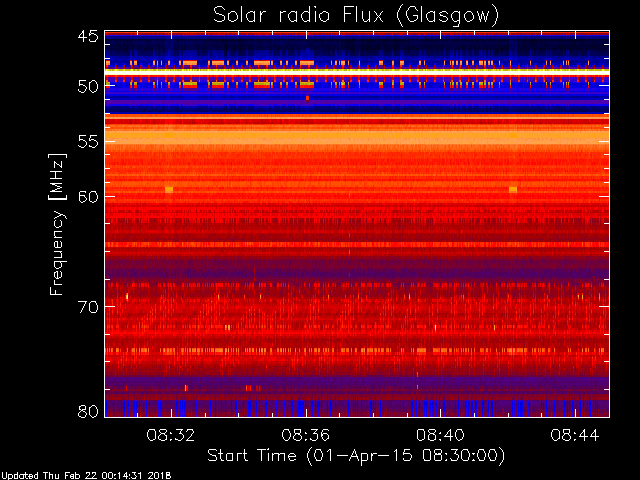Click the 55 frequency tick label
This screenshot has height=480, width=640.
[x=88, y=142]
